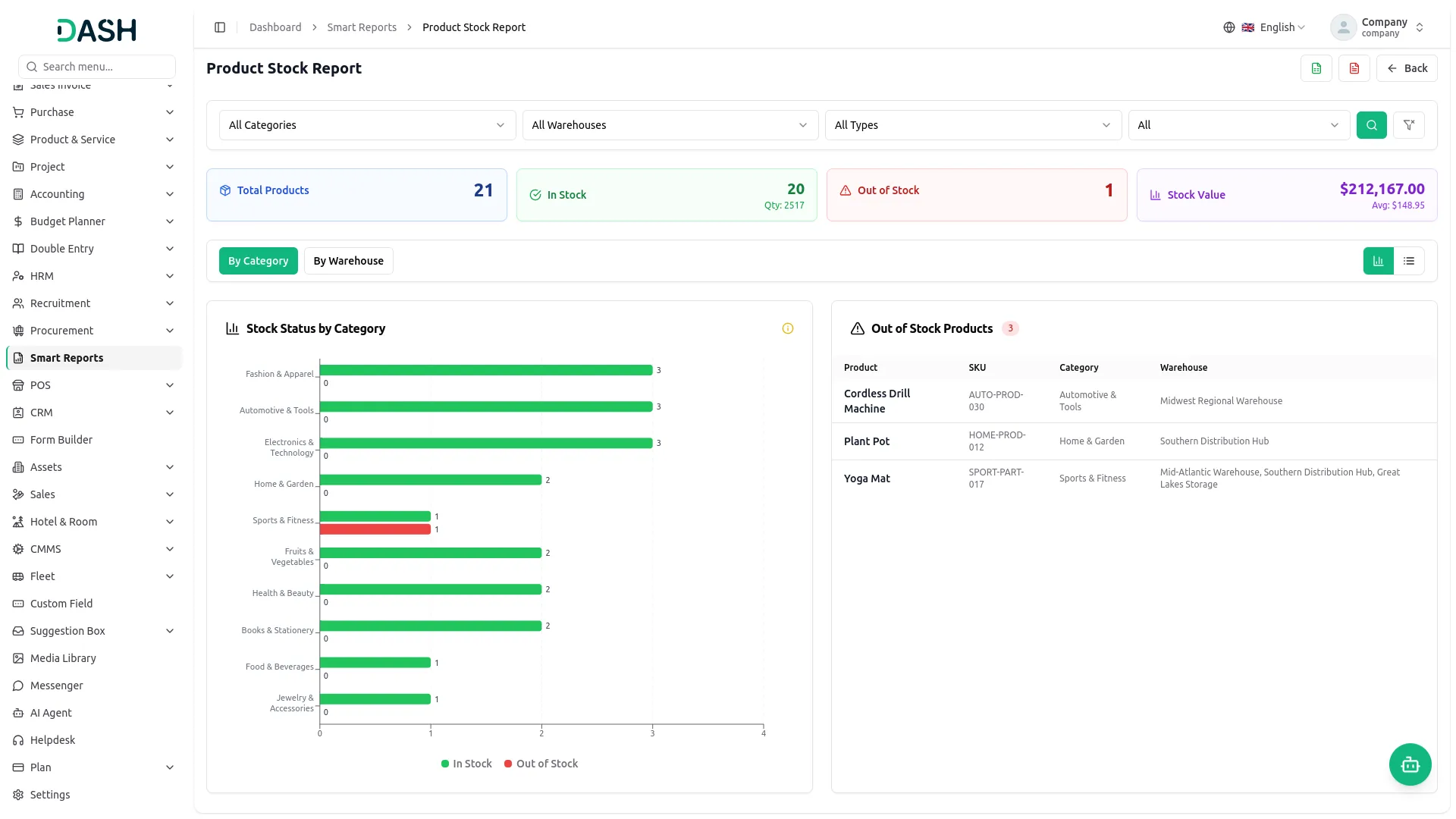Toggle the sidebar collapse icon

[x=220, y=27]
